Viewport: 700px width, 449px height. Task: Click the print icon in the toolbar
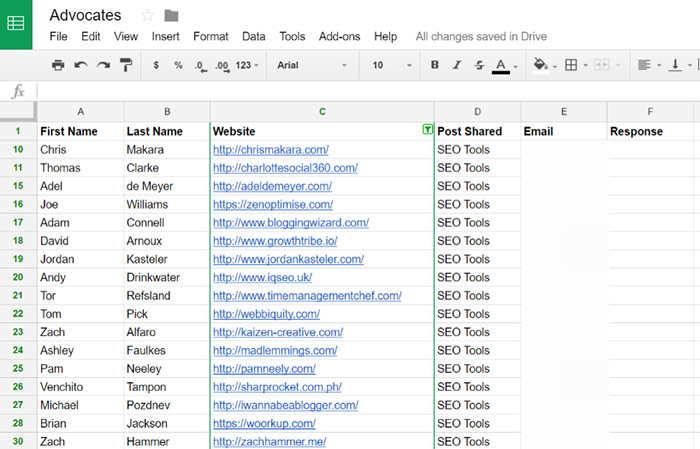point(58,65)
